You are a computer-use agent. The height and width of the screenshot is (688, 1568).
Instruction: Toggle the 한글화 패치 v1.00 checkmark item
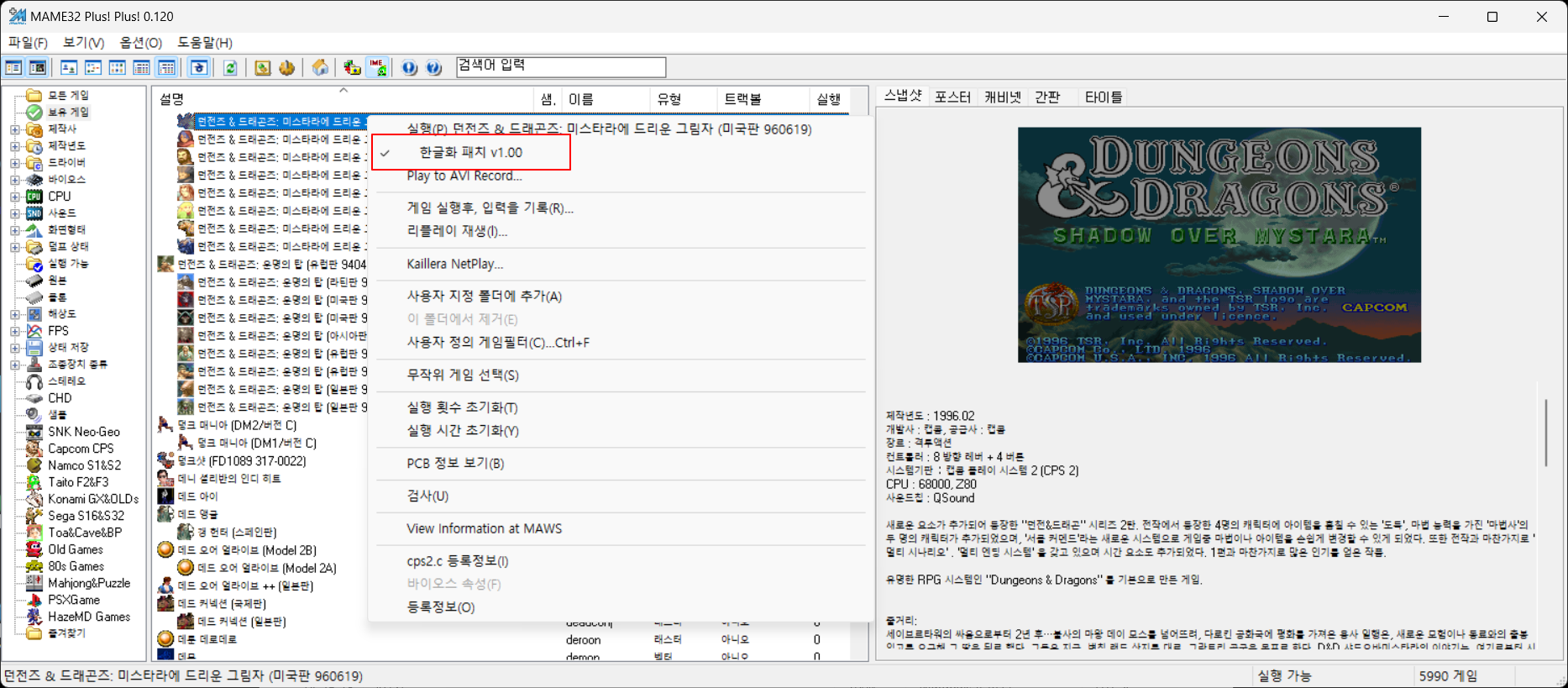point(470,153)
